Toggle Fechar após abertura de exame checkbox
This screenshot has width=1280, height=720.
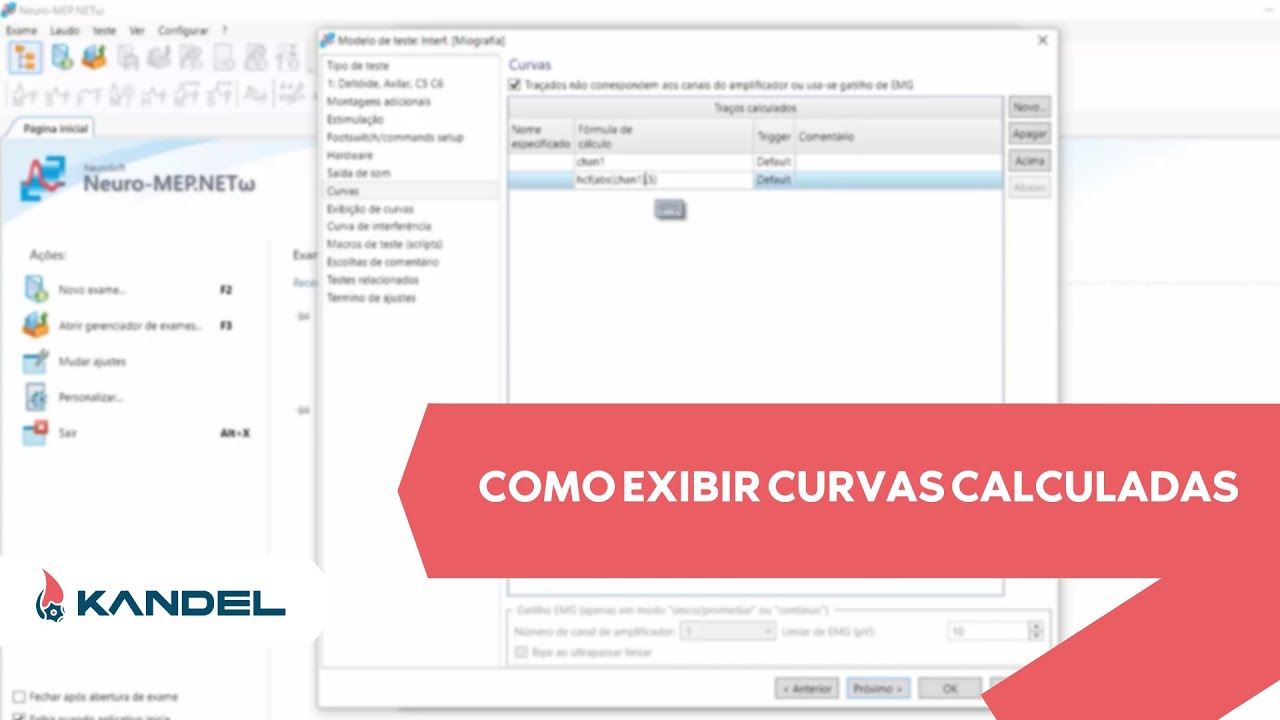click(18, 696)
